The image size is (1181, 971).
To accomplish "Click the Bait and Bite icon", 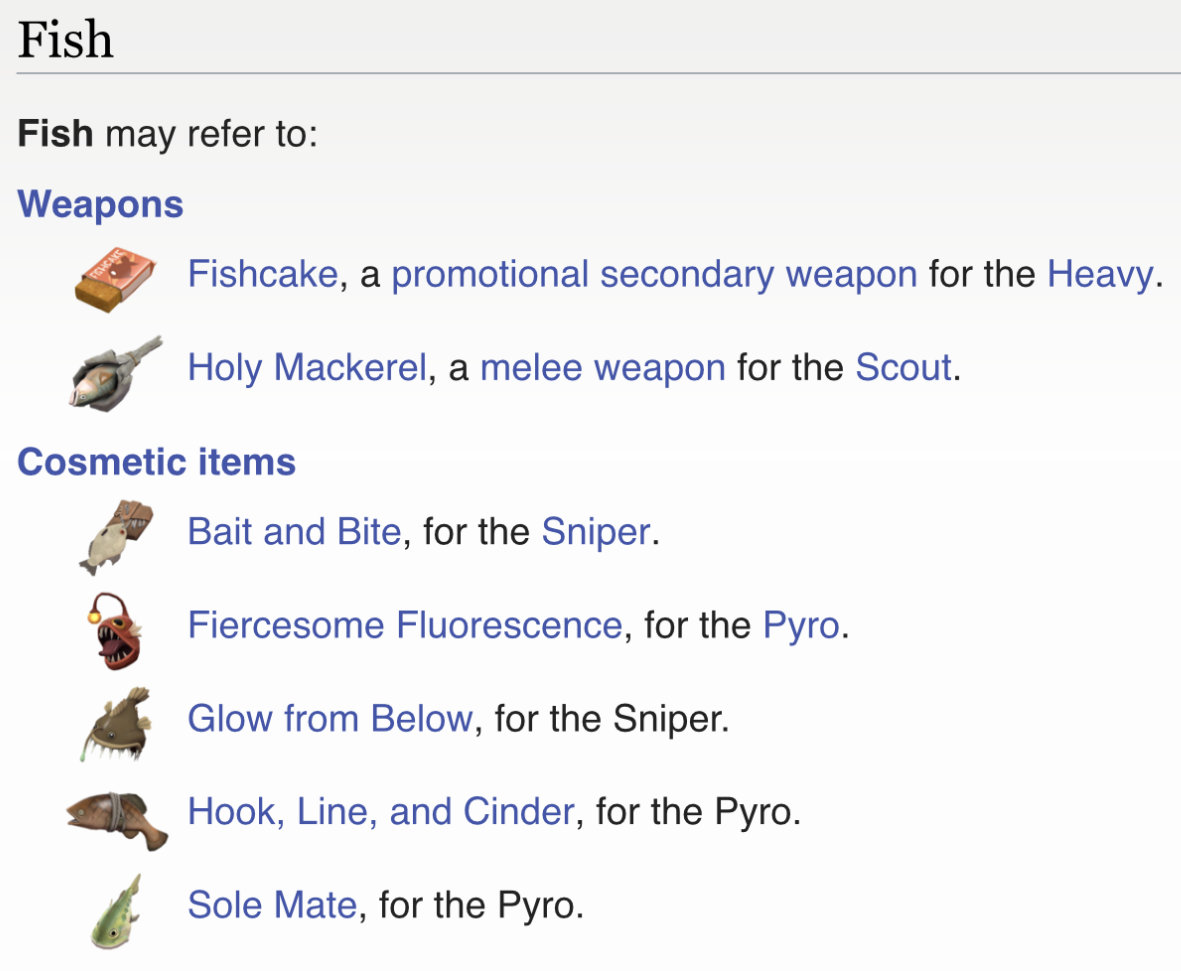I will pos(118,533).
